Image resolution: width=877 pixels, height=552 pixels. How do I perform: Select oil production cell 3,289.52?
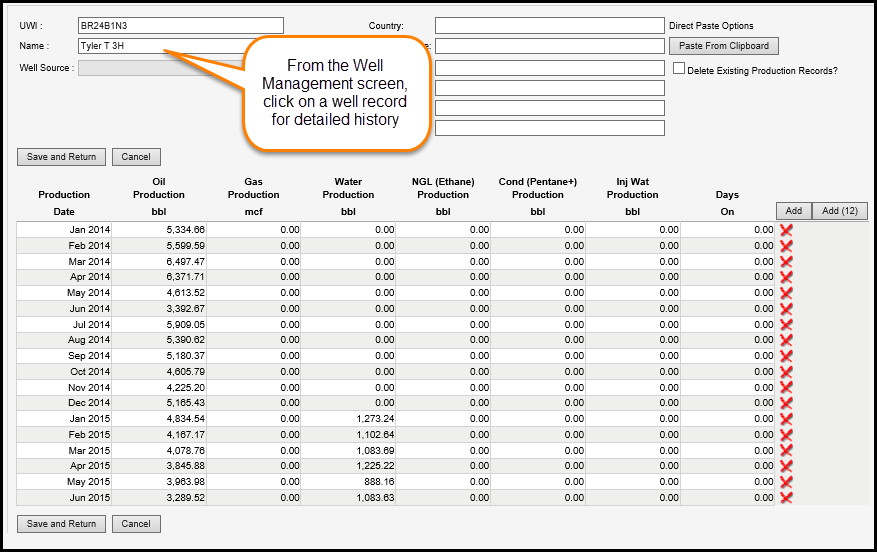click(x=159, y=497)
